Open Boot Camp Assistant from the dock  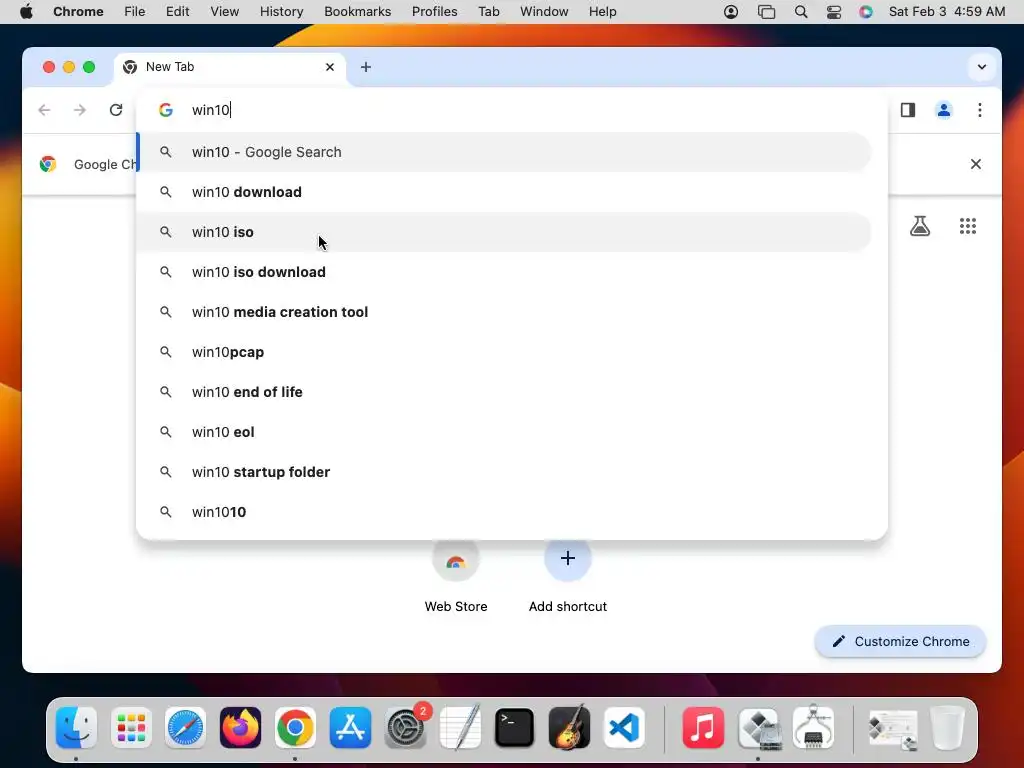point(758,728)
